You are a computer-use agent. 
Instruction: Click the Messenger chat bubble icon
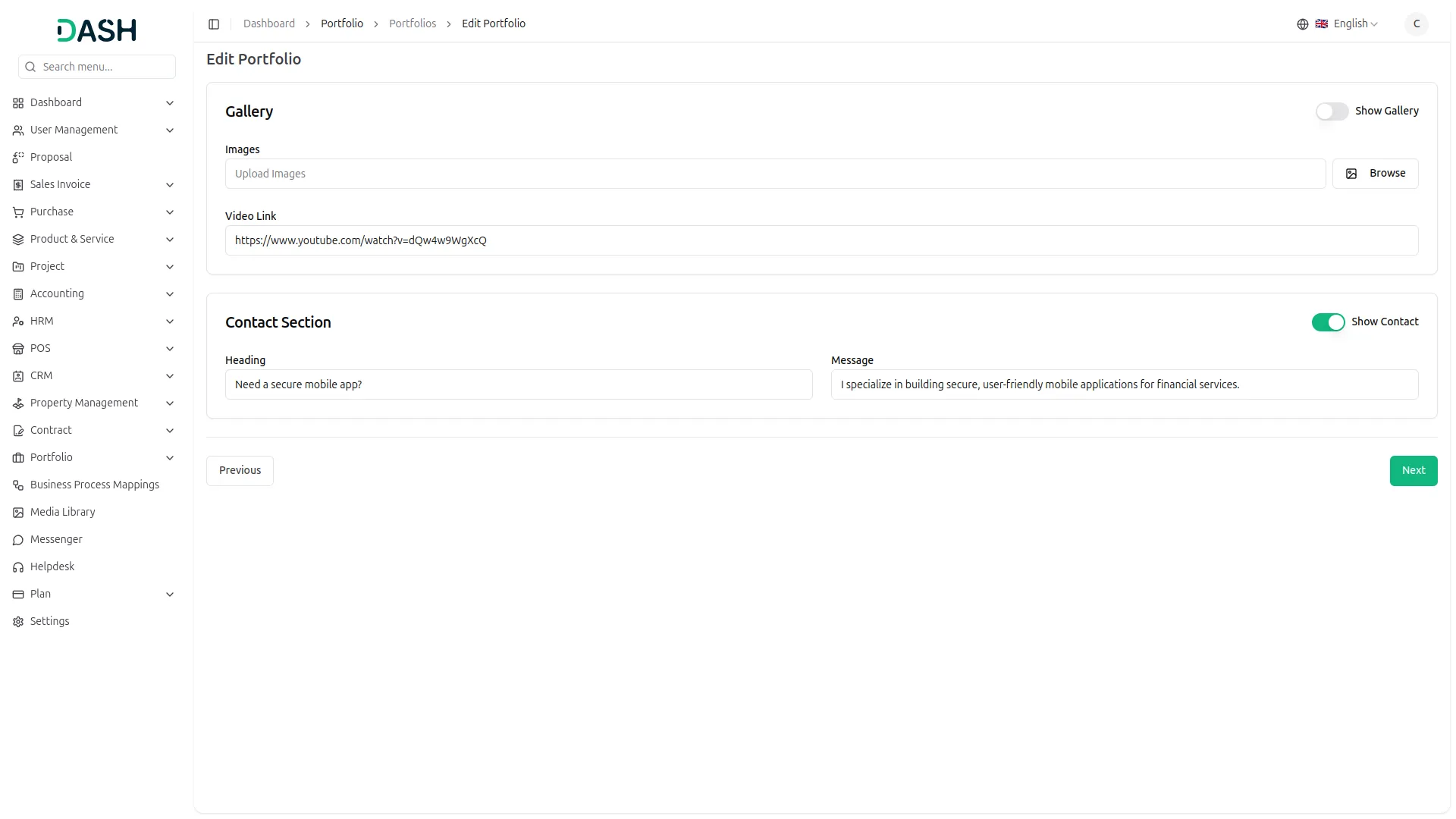(x=18, y=540)
